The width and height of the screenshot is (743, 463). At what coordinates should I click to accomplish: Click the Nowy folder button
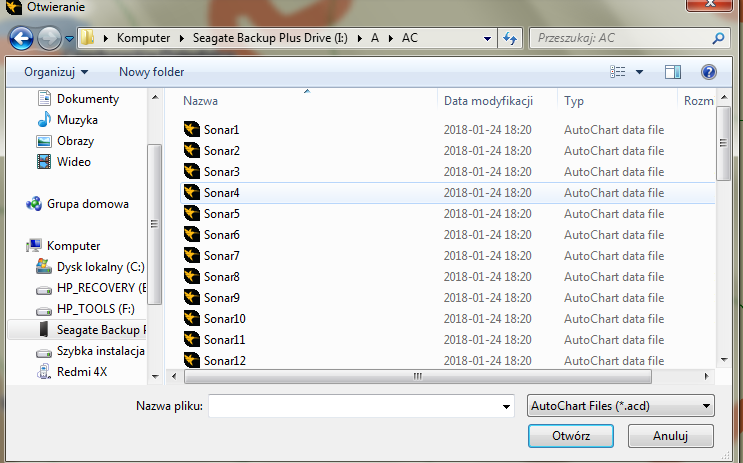pyautogui.click(x=151, y=72)
